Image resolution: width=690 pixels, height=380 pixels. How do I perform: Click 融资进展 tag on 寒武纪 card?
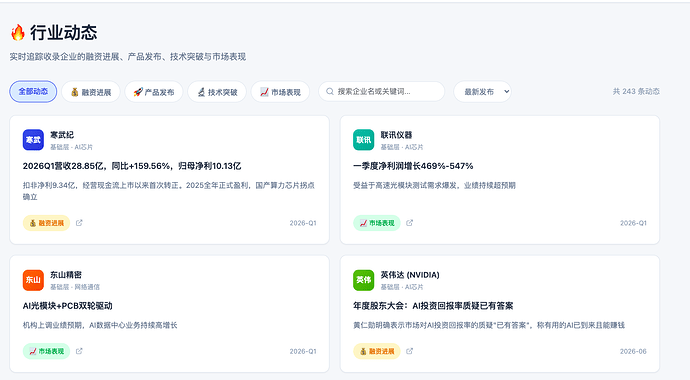coord(46,223)
